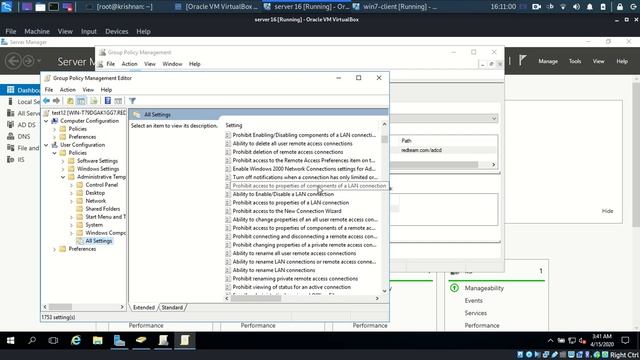This screenshot has height=360, width=640.
Task: Open the Action Center notification icon
Action: coord(625,340)
